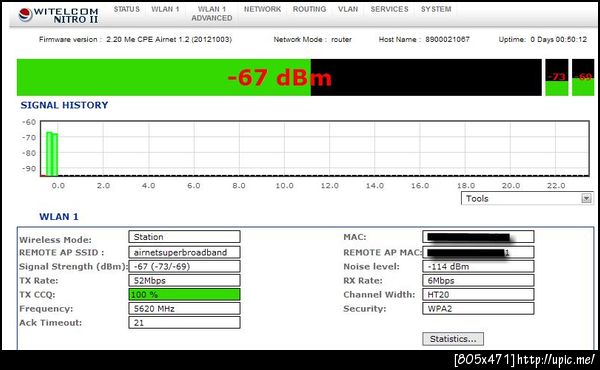Click the WLAN 1 section heading
The image size is (600, 370).
tap(59, 217)
